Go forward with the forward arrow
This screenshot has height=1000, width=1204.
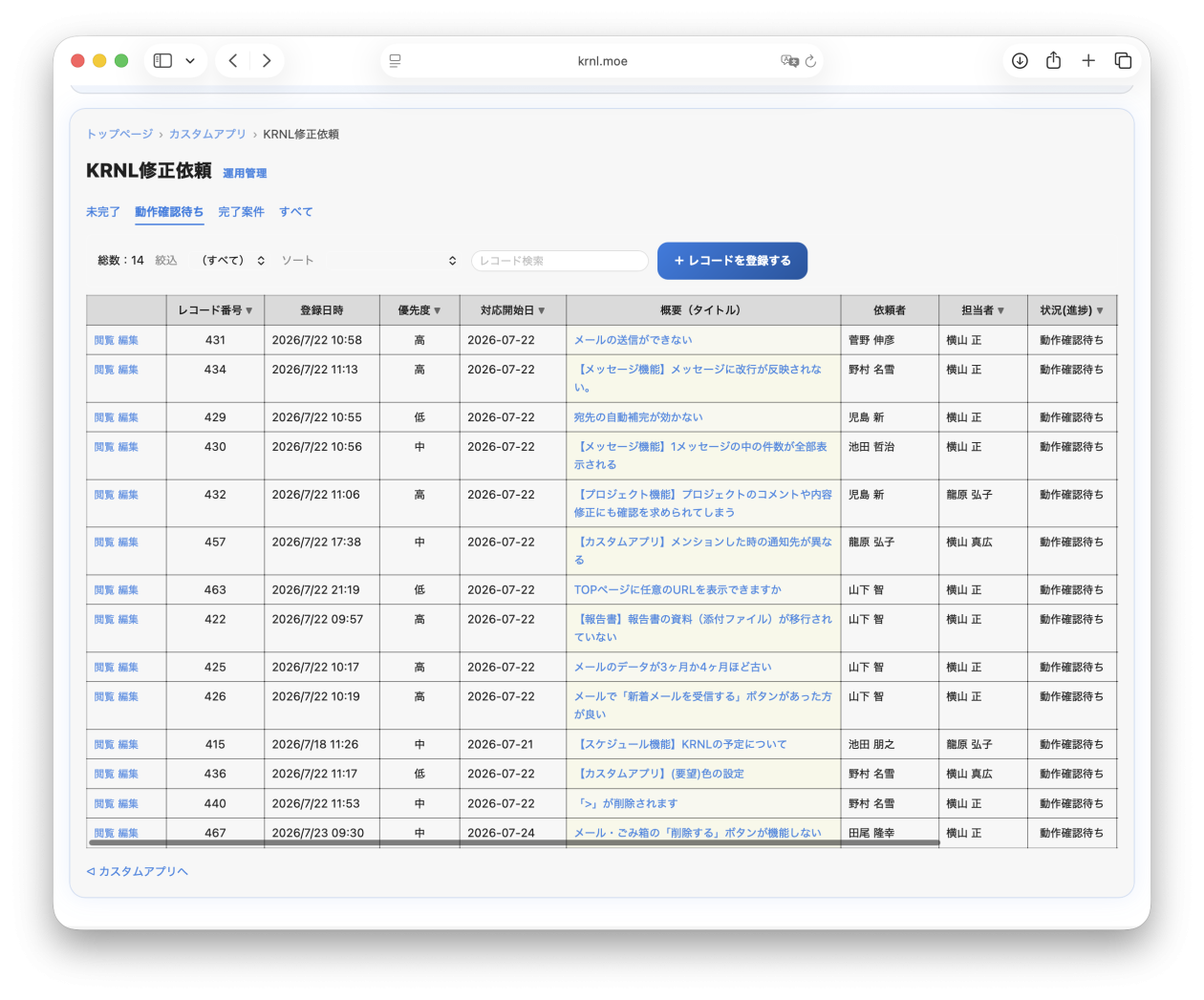click(267, 61)
